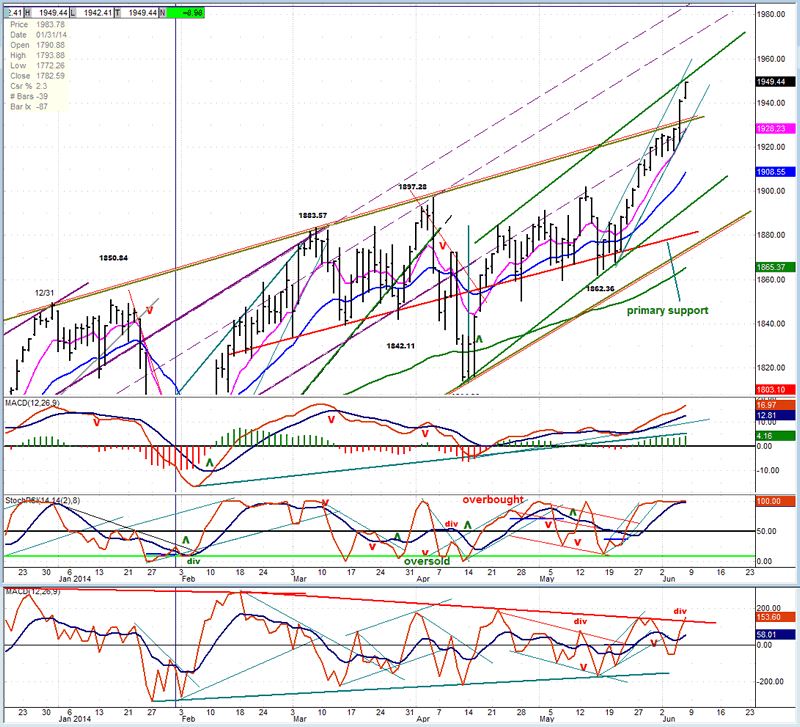800x727 pixels.
Task: Click the Low 1772.26 row in data box
Action: pyautogui.click(x=37, y=65)
